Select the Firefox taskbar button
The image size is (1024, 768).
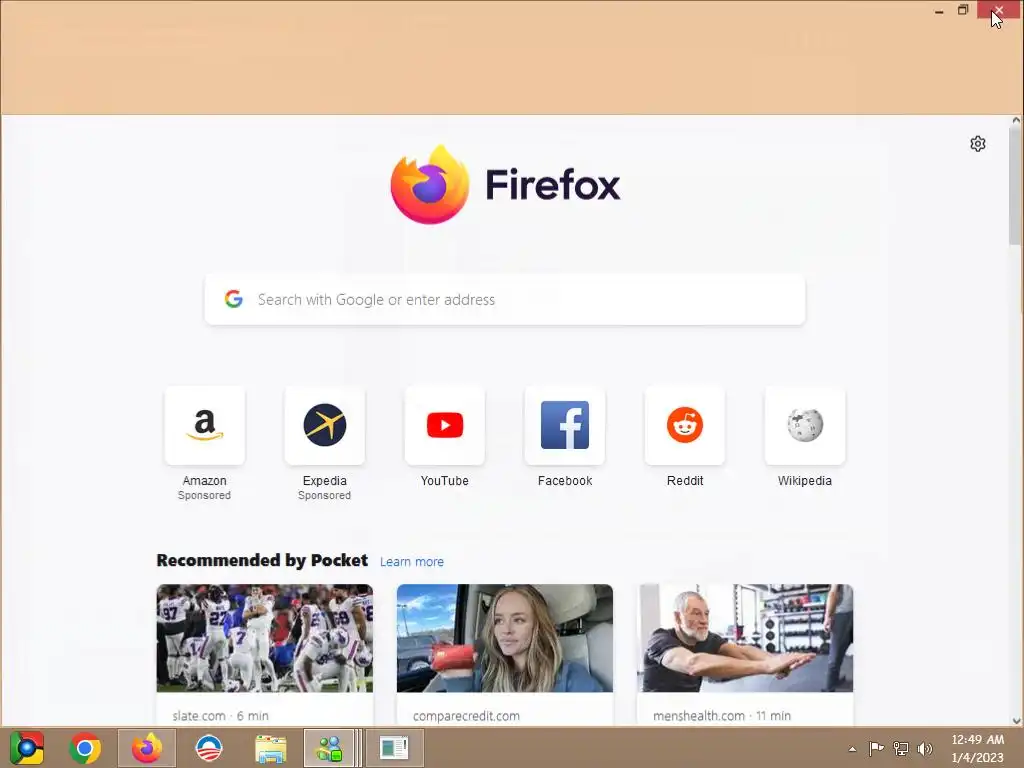pyautogui.click(x=146, y=748)
